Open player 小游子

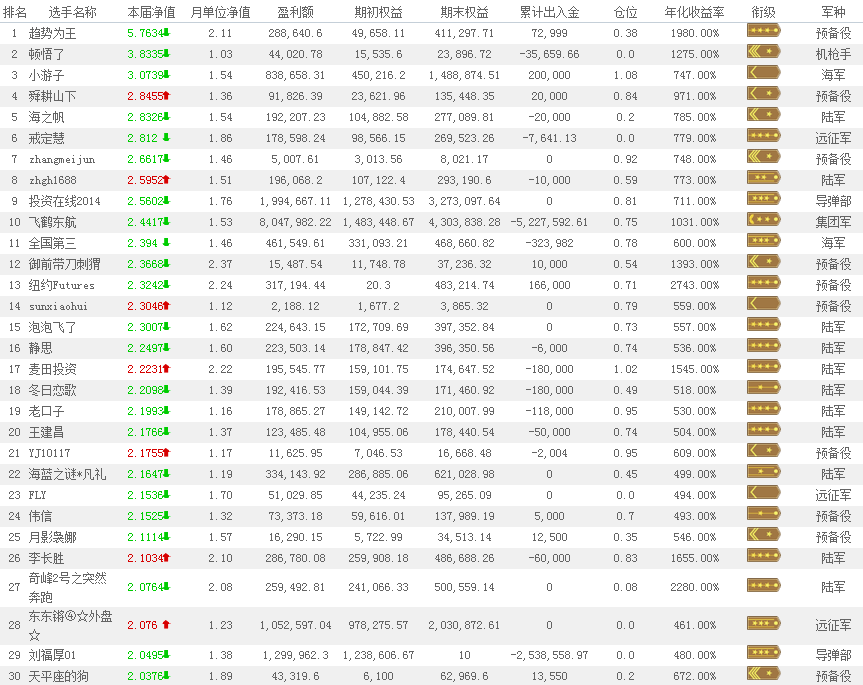pyautogui.click(x=46, y=75)
